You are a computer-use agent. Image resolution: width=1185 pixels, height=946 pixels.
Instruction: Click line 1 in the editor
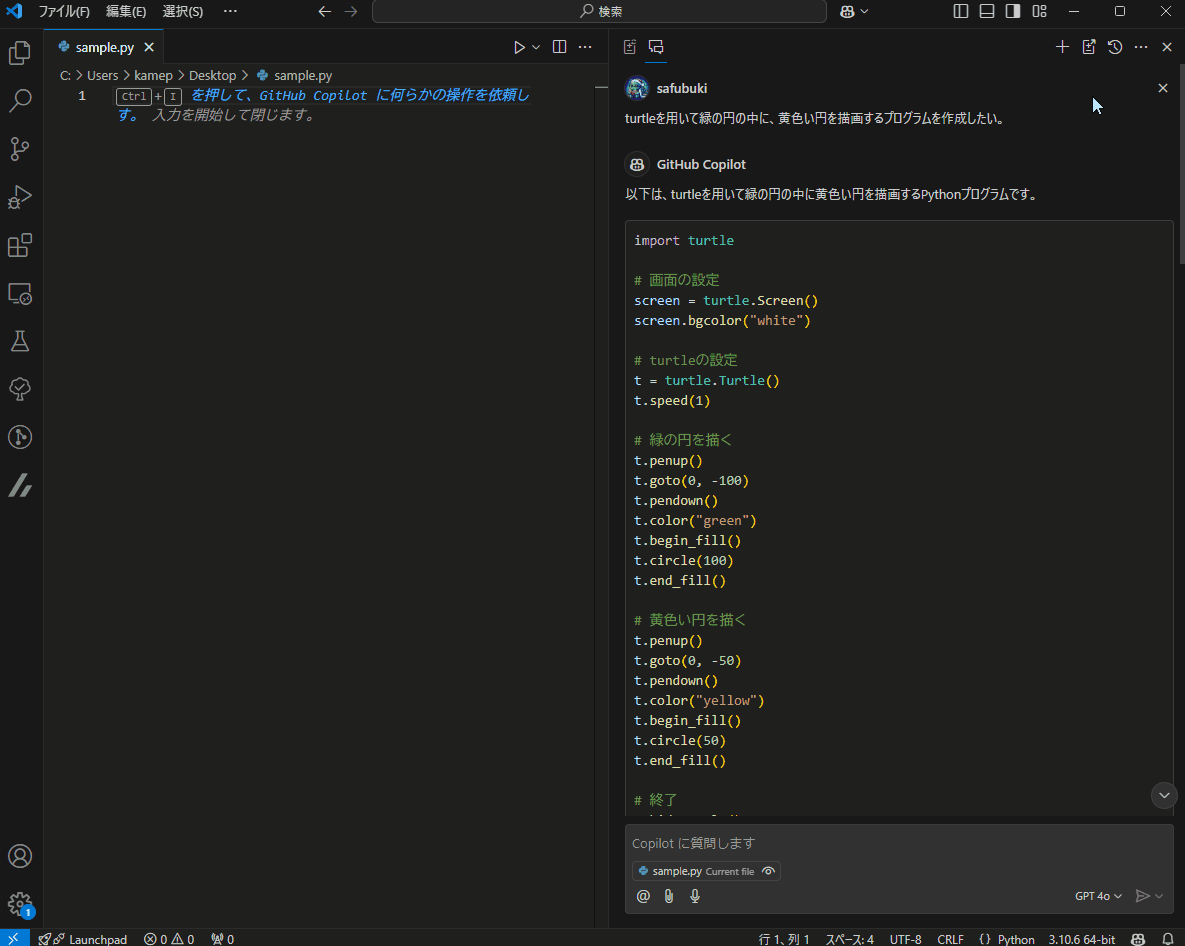pos(325,96)
